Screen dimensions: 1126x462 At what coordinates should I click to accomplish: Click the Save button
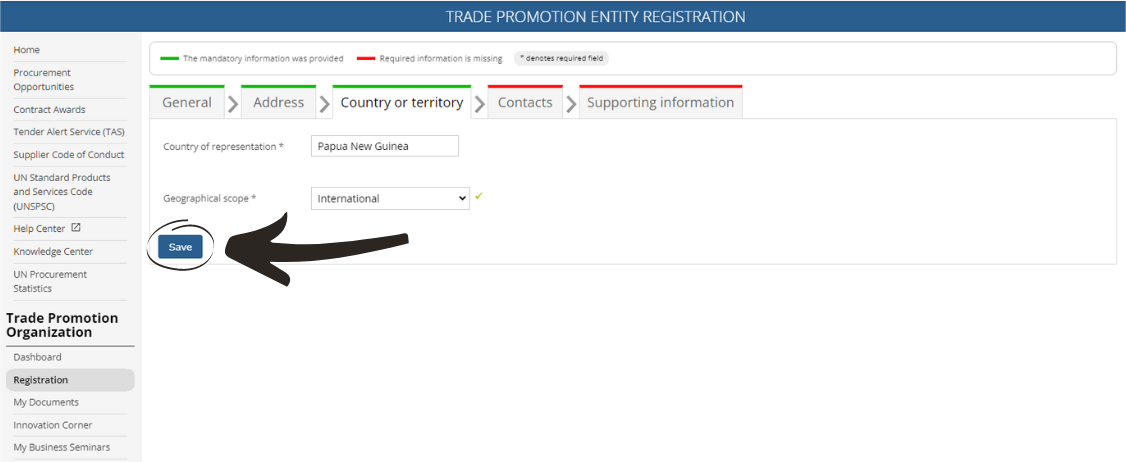tap(180, 247)
